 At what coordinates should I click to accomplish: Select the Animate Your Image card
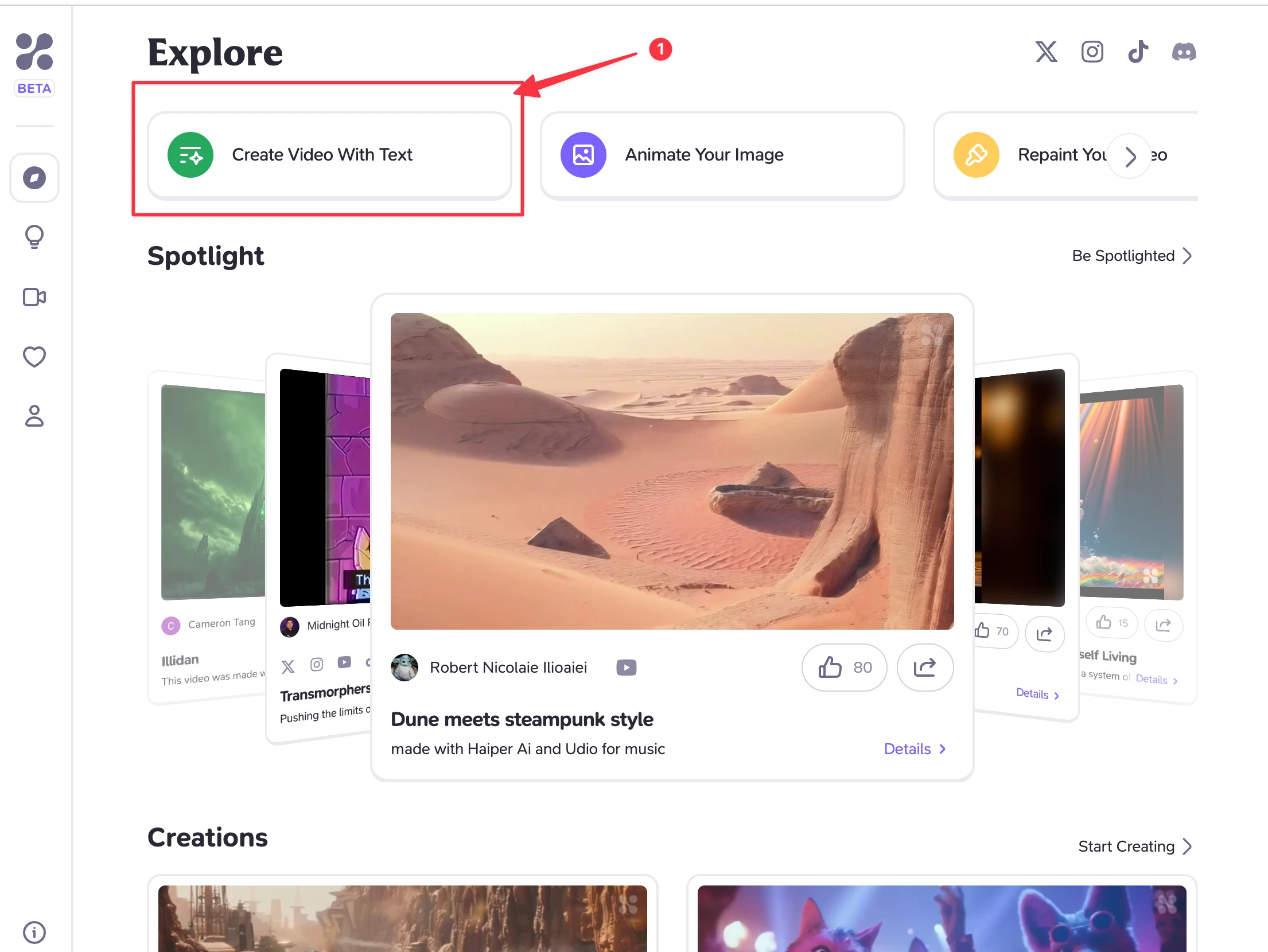tap(722, 155)
